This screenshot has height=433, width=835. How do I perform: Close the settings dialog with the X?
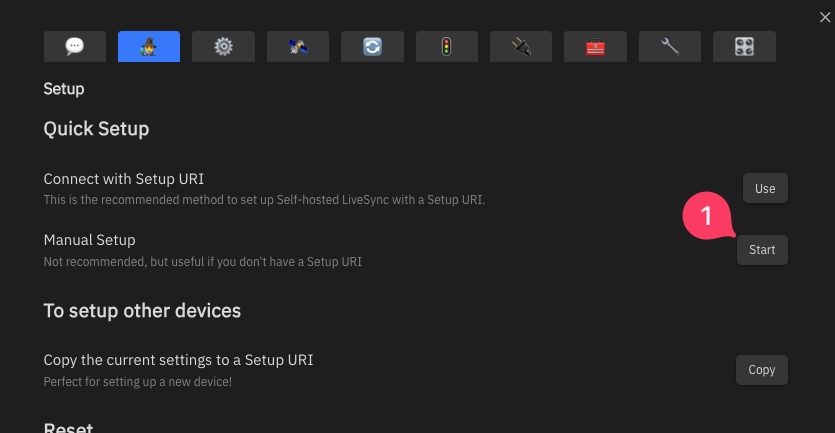coord(825,18)
